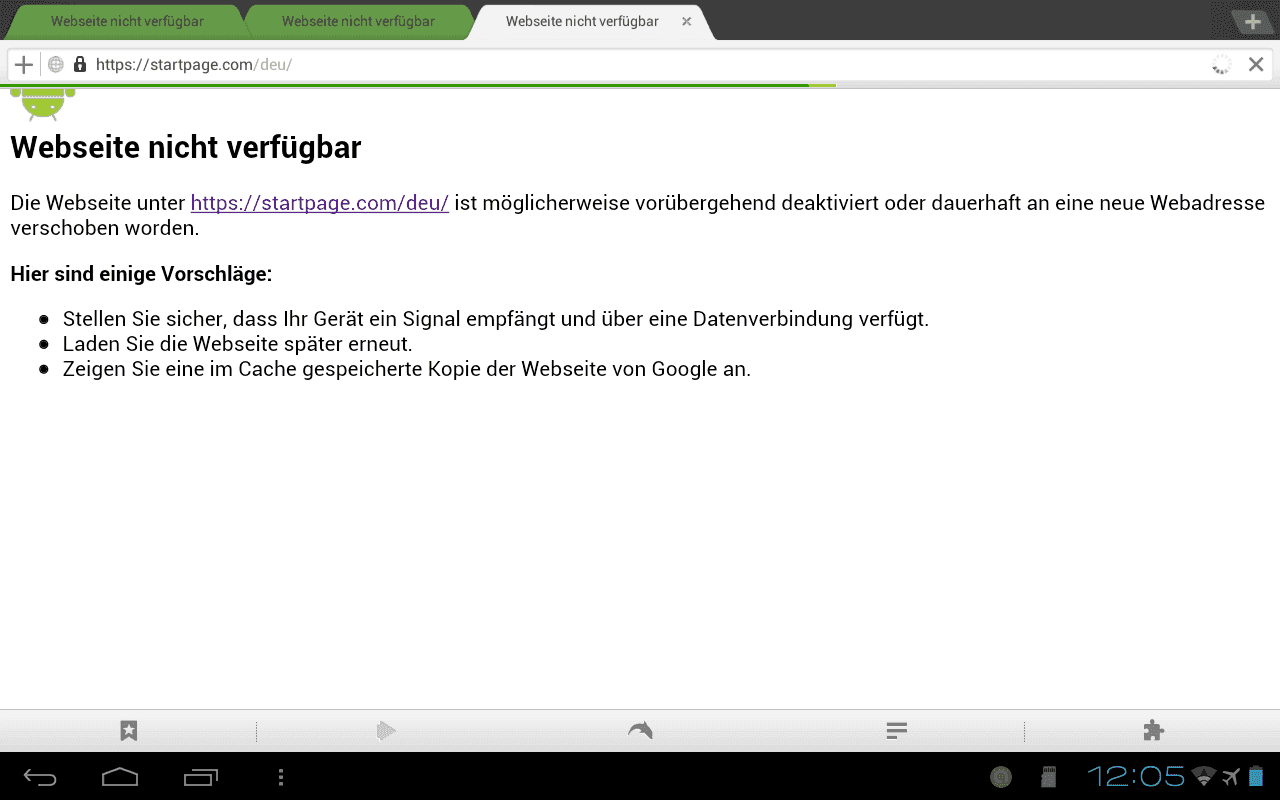
Task: Tap the Android home button
Action: point(120,777)
